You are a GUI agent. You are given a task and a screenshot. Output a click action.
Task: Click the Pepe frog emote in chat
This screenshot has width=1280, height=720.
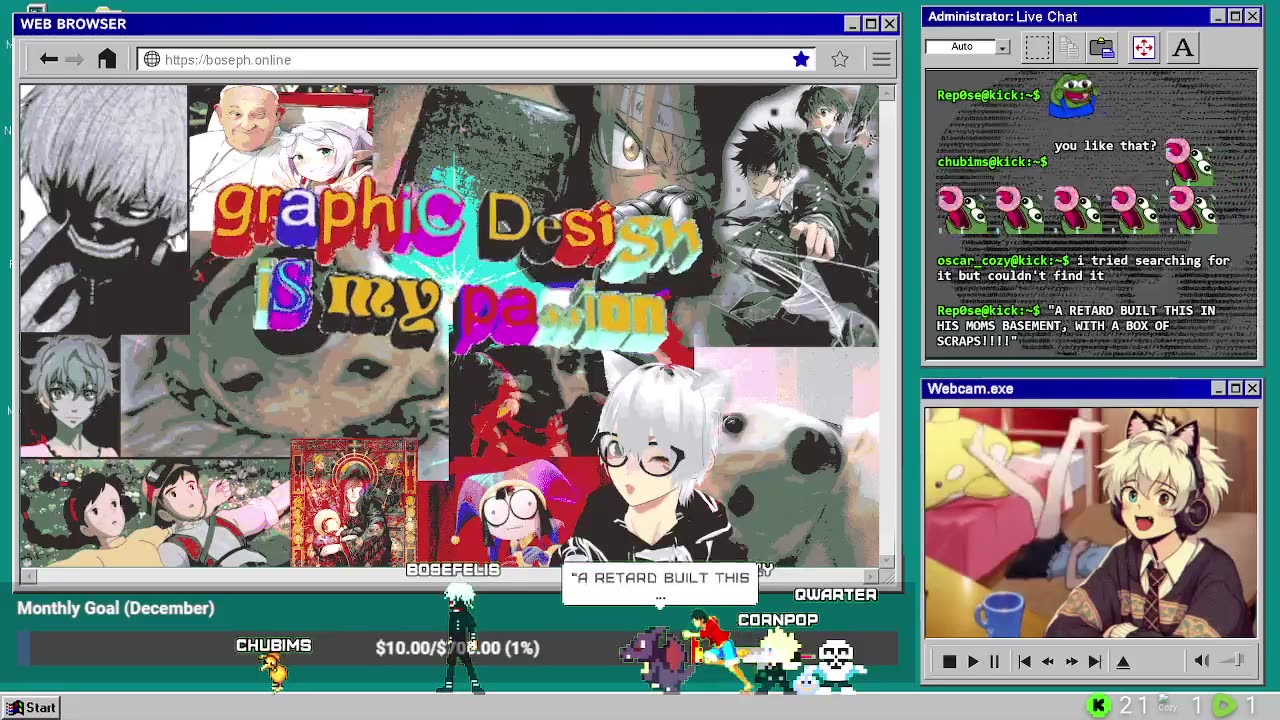coord(1073,97)
